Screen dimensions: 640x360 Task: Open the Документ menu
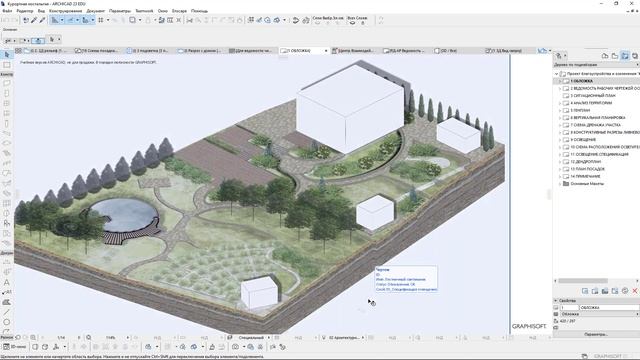(96, 11)
